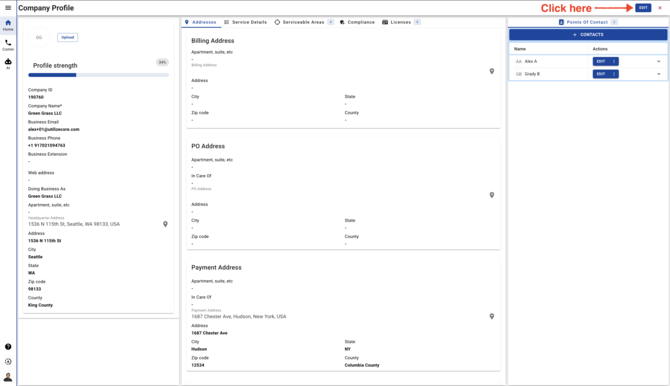Click the Upload logo button
This screenshot has height=386, width=670.
point(68,38)
